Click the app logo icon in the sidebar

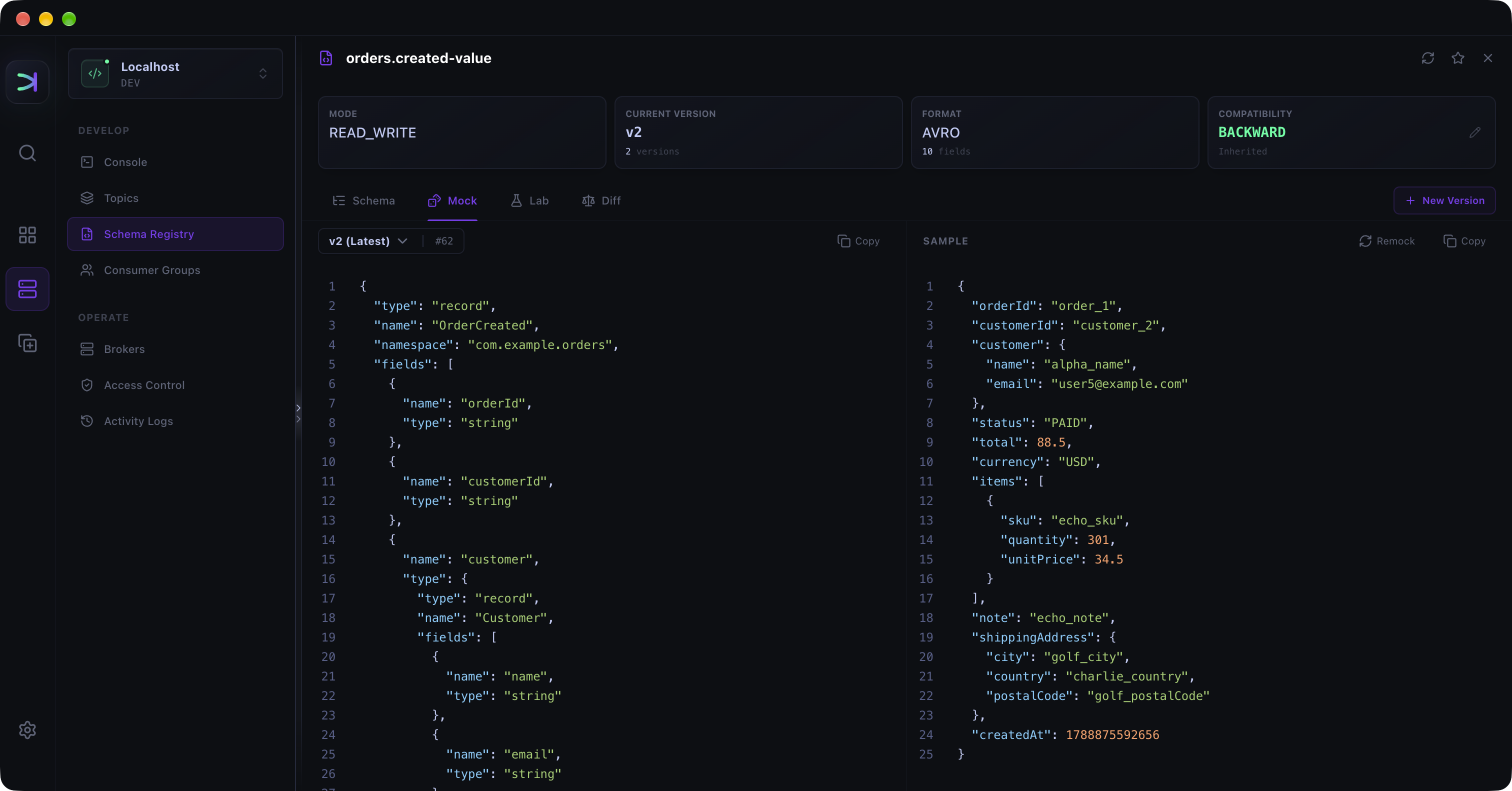click(27, 81)
